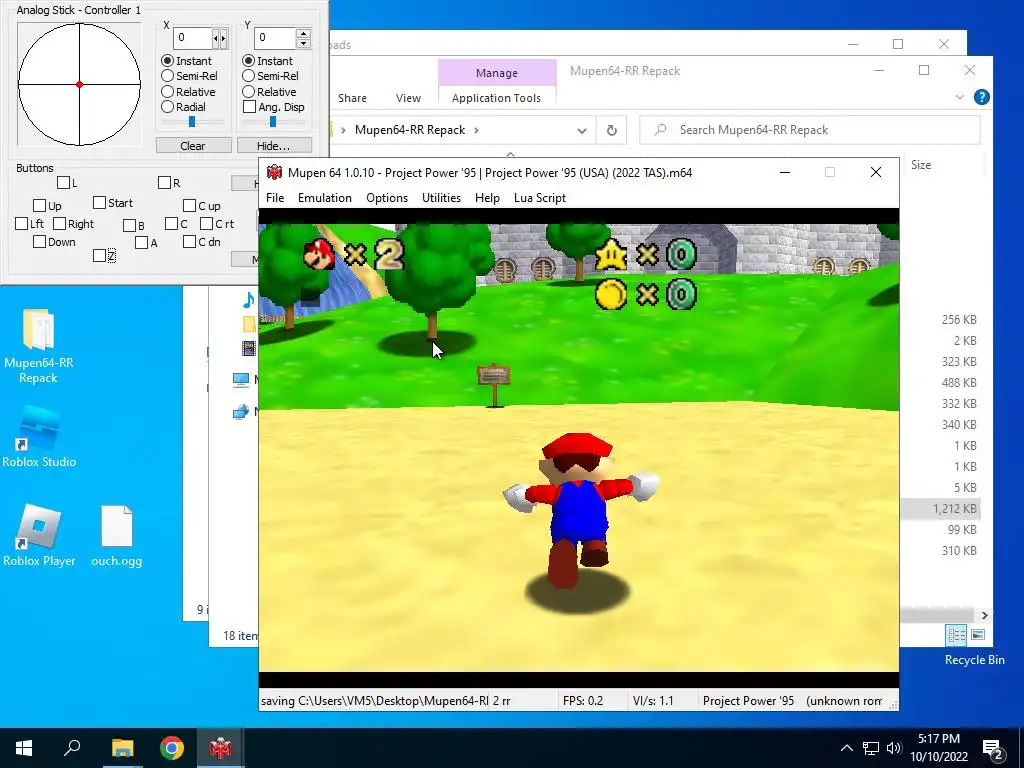Open the notification center icon
Image resolution: width=1024 pixels, height=768 pixels.
(993, 750)
